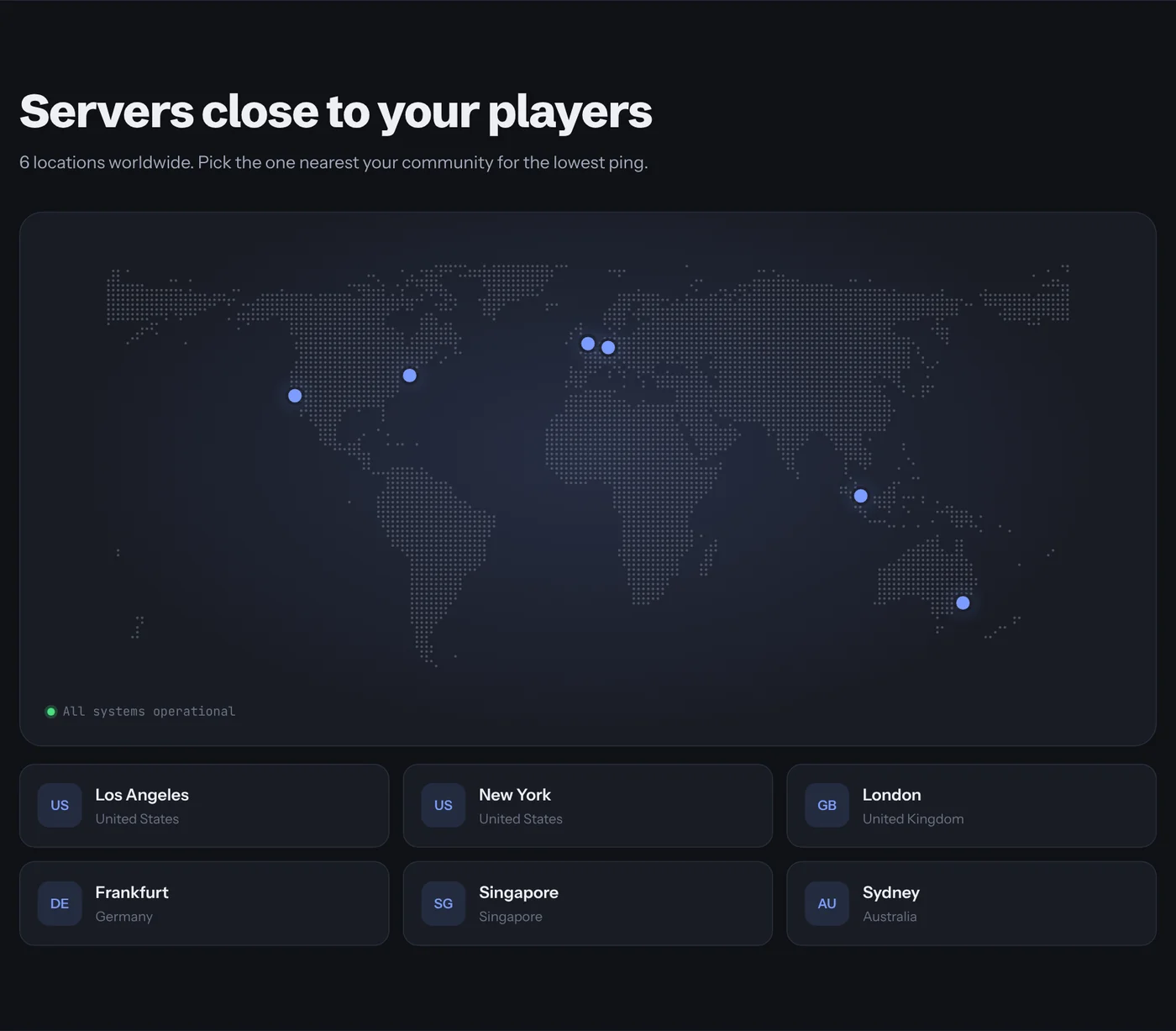
Task: Click the US badge on the Los Angeles card
Action: click(60, 805)
